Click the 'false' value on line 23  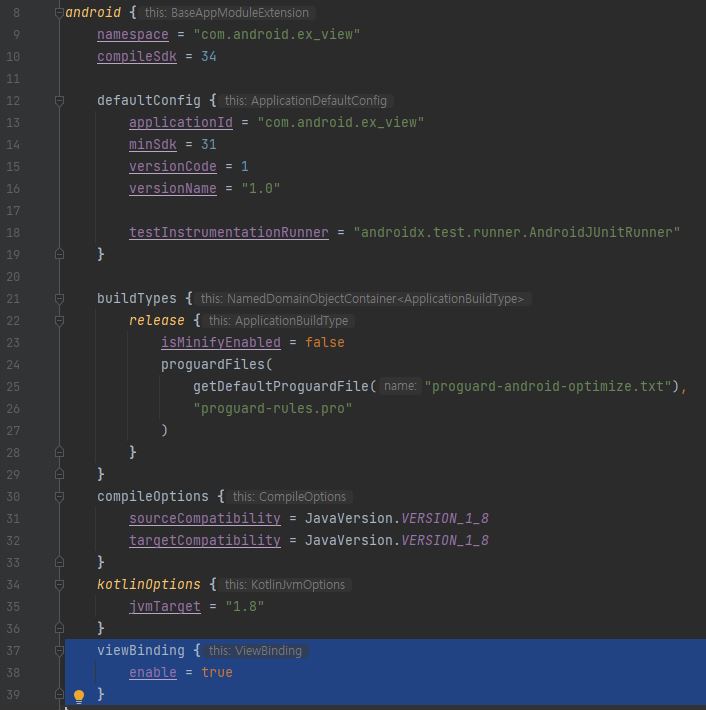click(x=325, y=342)
